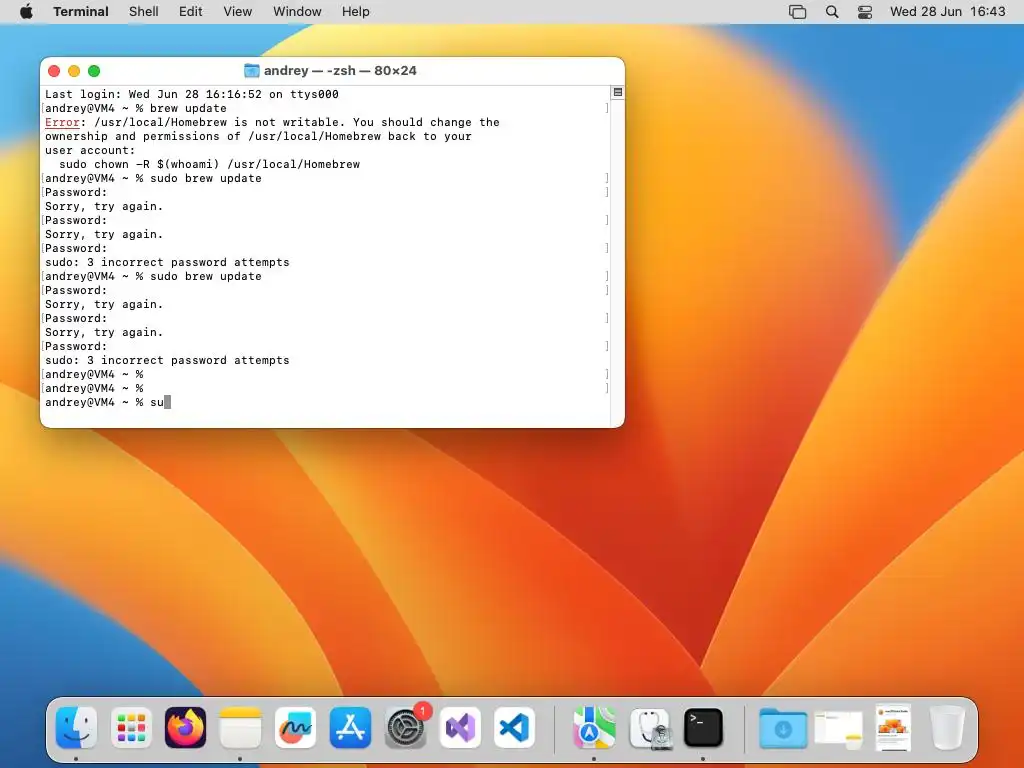Image resolution: width=1024 pixels, height=768 pixels.
Task: Open the Help menu
Action: click(356, 12)
